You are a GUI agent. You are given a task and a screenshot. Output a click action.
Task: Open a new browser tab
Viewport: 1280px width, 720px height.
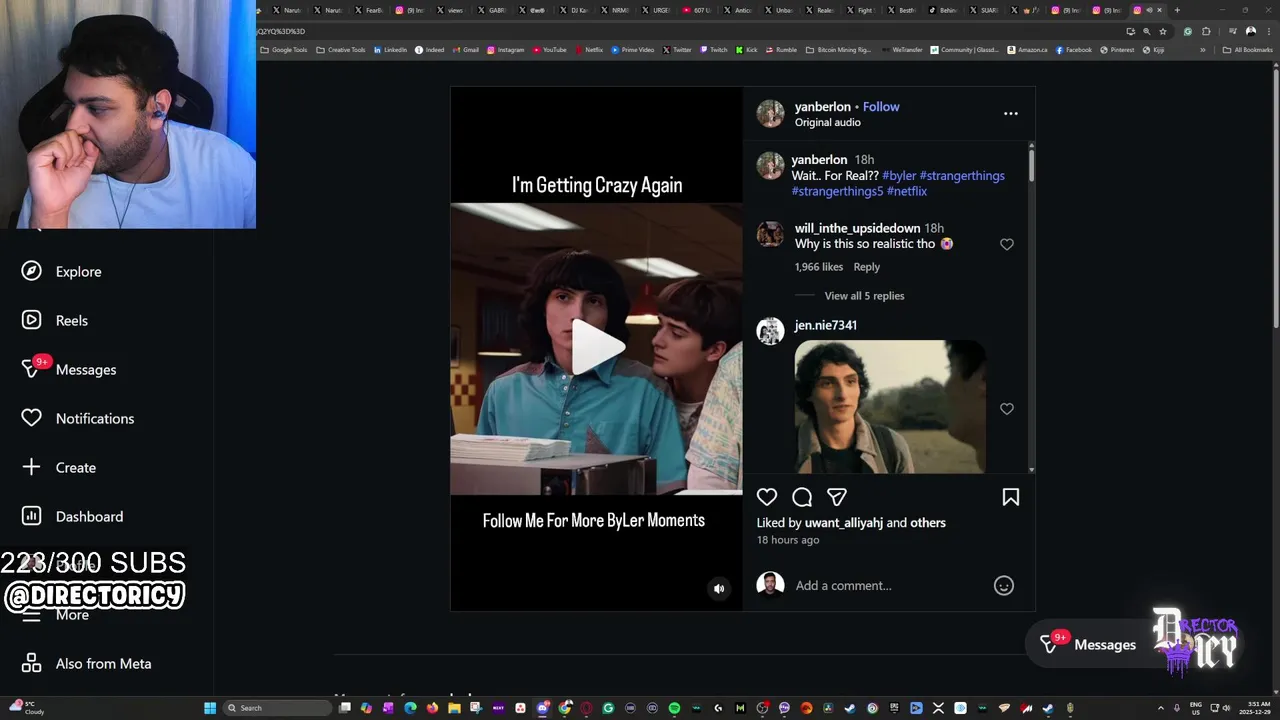point(1177,10)
